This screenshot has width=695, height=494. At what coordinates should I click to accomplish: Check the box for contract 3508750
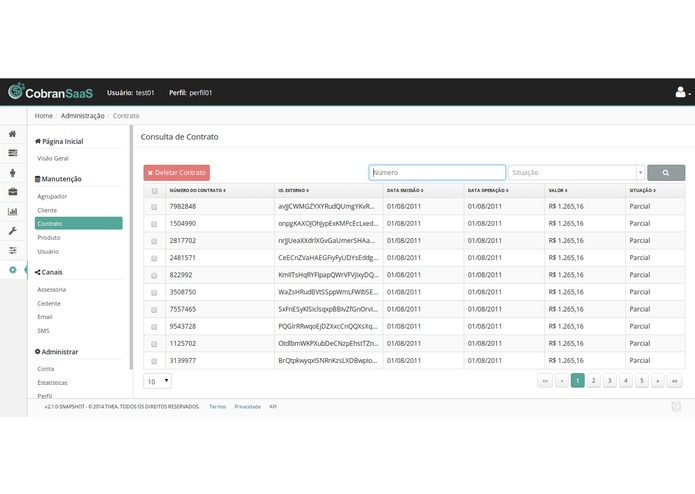pos(154,292)
